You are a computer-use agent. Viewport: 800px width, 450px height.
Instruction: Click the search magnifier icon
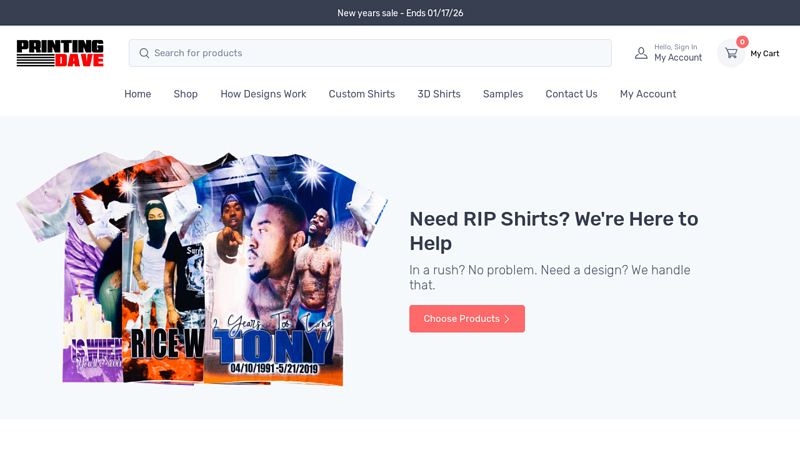pos(144,53)
